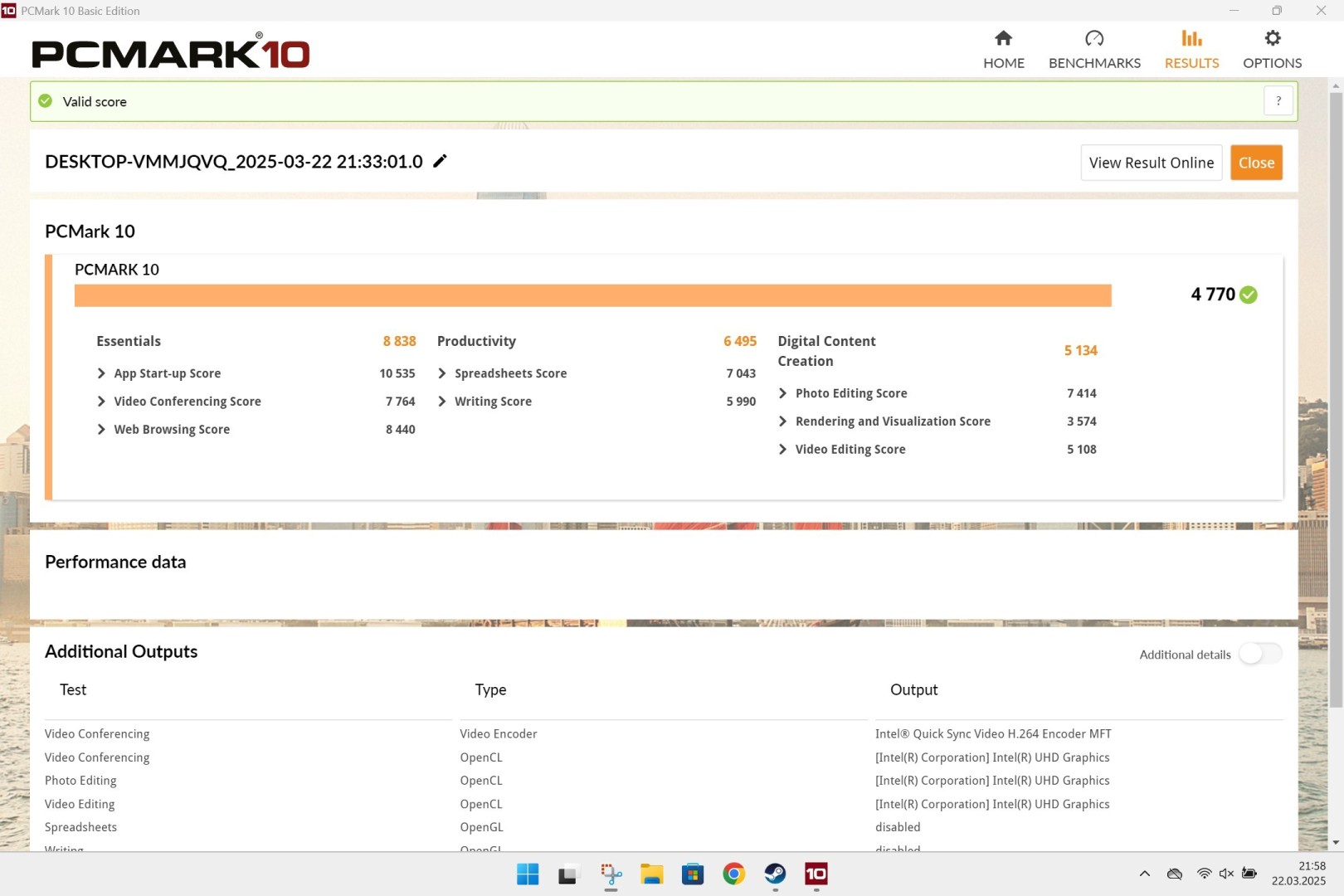Expand Writing Score

click(x=442, y=402)
